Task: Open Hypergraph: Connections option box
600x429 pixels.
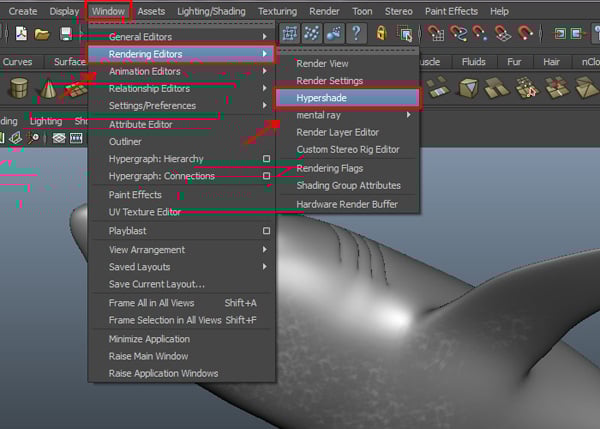Action: (x=266, y=176)
